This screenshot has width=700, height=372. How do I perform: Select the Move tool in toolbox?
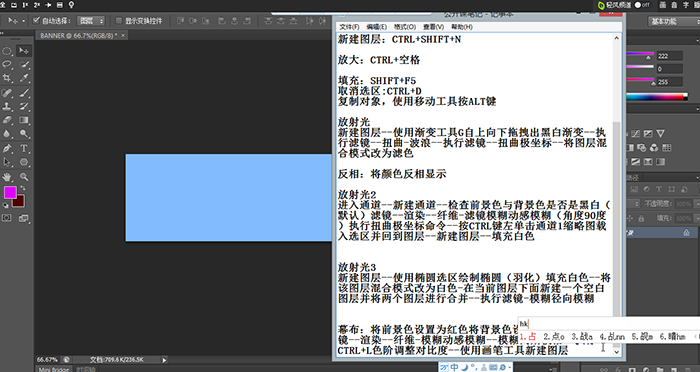[24, 51]
